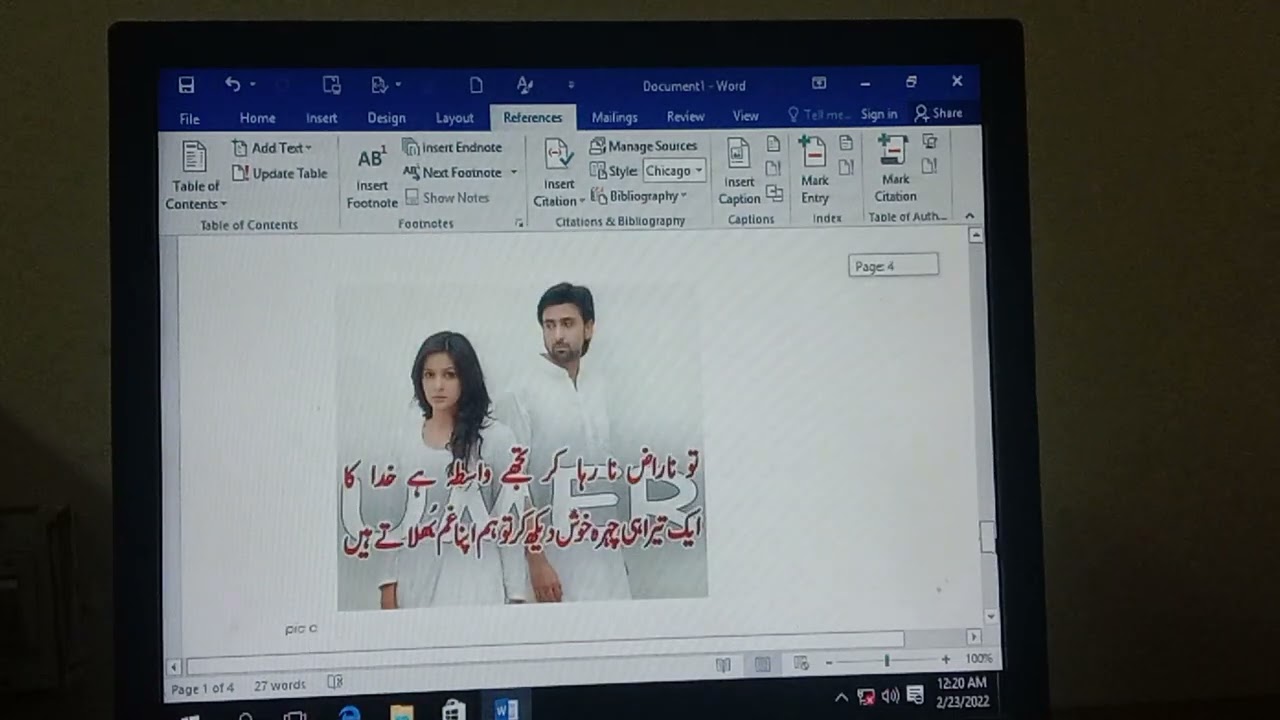The width and height of the screenshot is (1280, 720).
Task: Switch to Print Layout view
Action: (762, 664)
